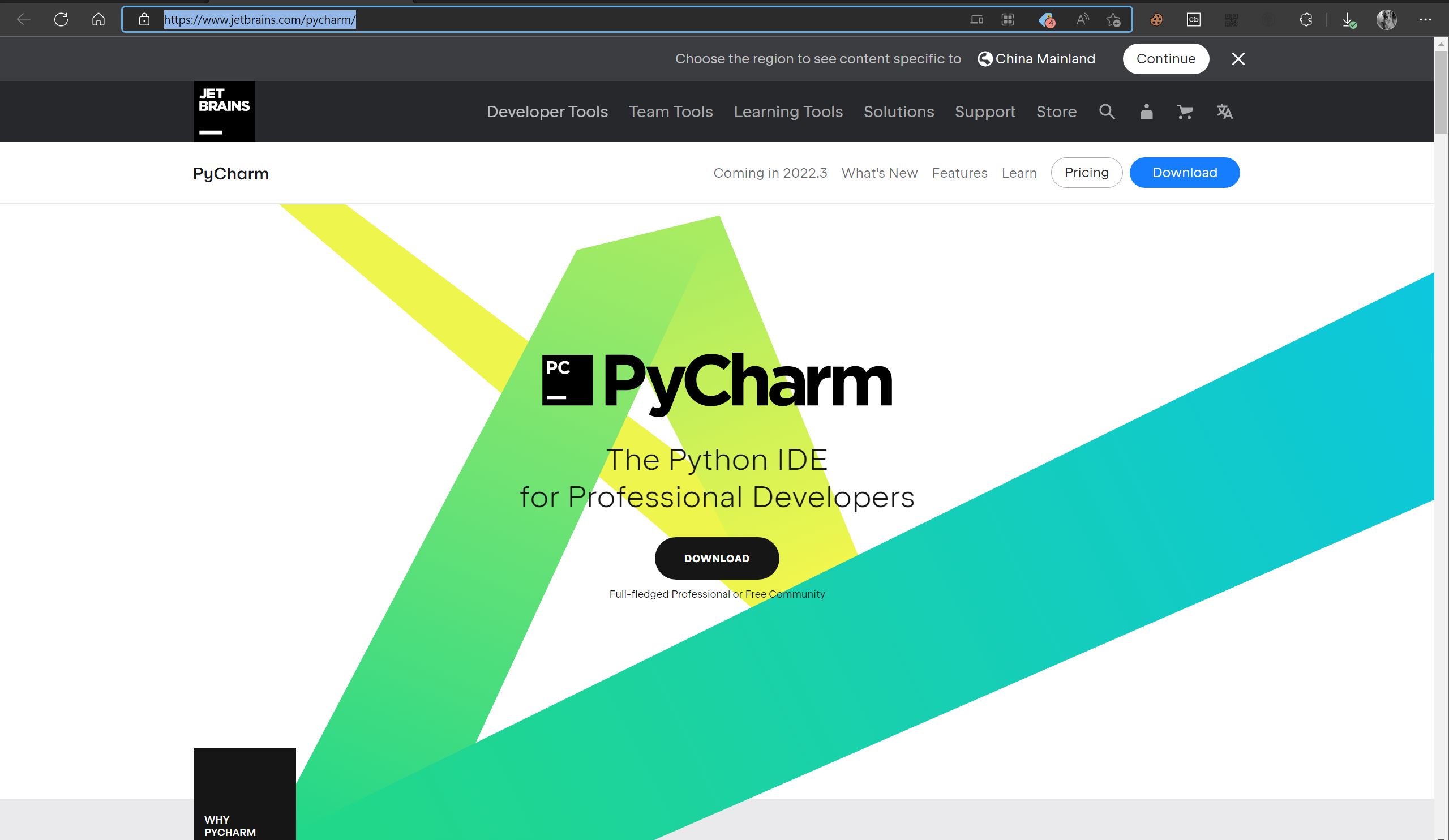Click the Pricing button
Image resolution: width=1449 pixels, height=840 pixels.
pos(1086,172)
